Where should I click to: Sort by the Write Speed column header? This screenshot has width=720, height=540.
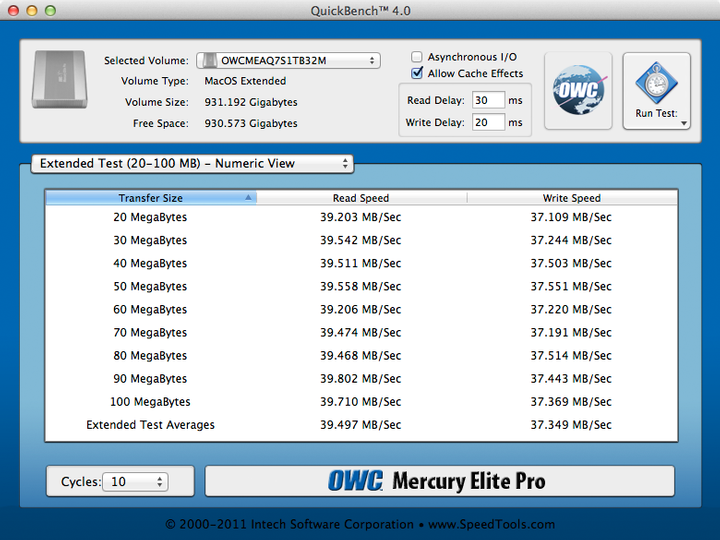[571, 198]
